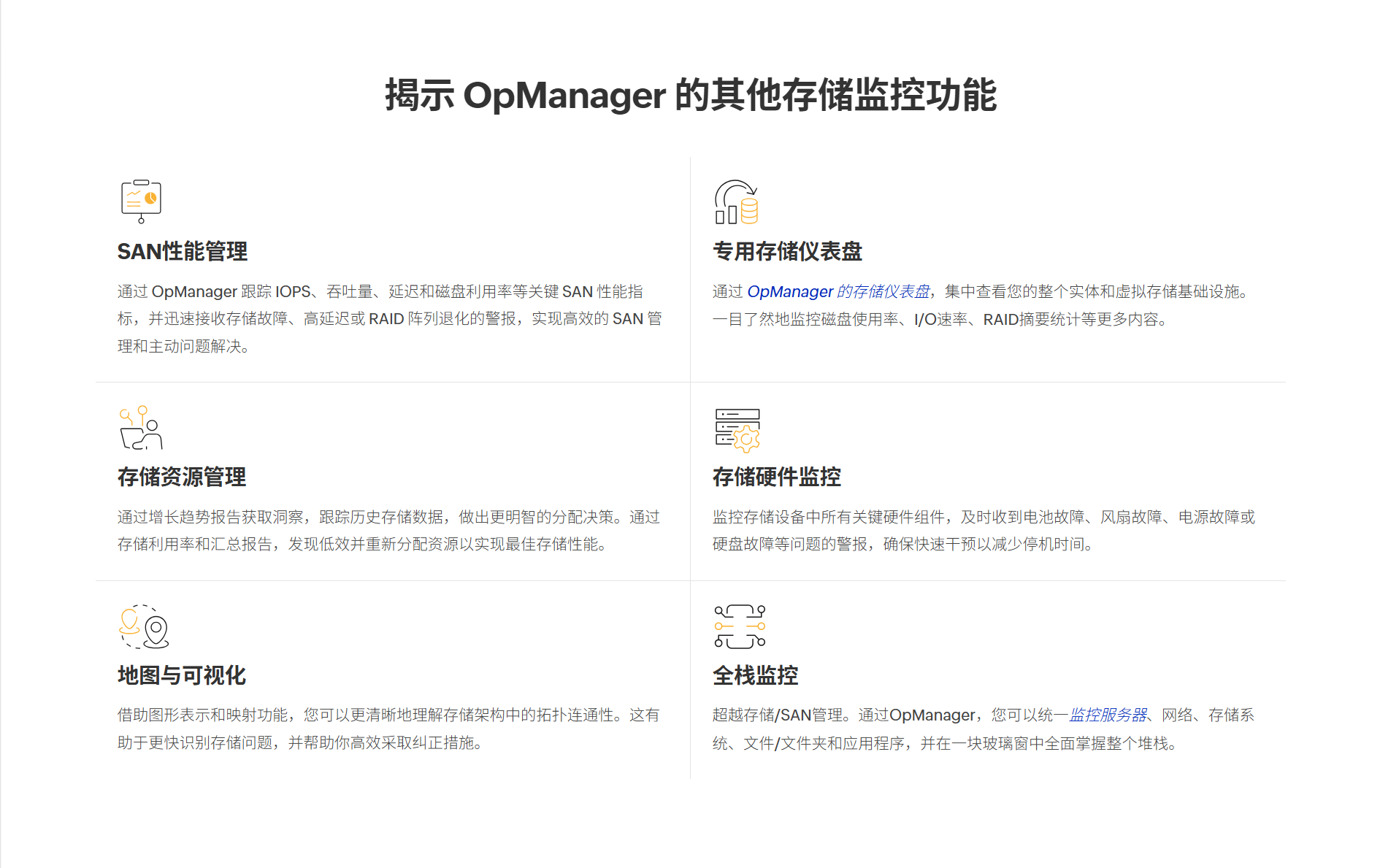Click the 地图与可视化 heading
Image resolution: width=1380 pixels, height=868 pixels.
(x=182, y=675)
